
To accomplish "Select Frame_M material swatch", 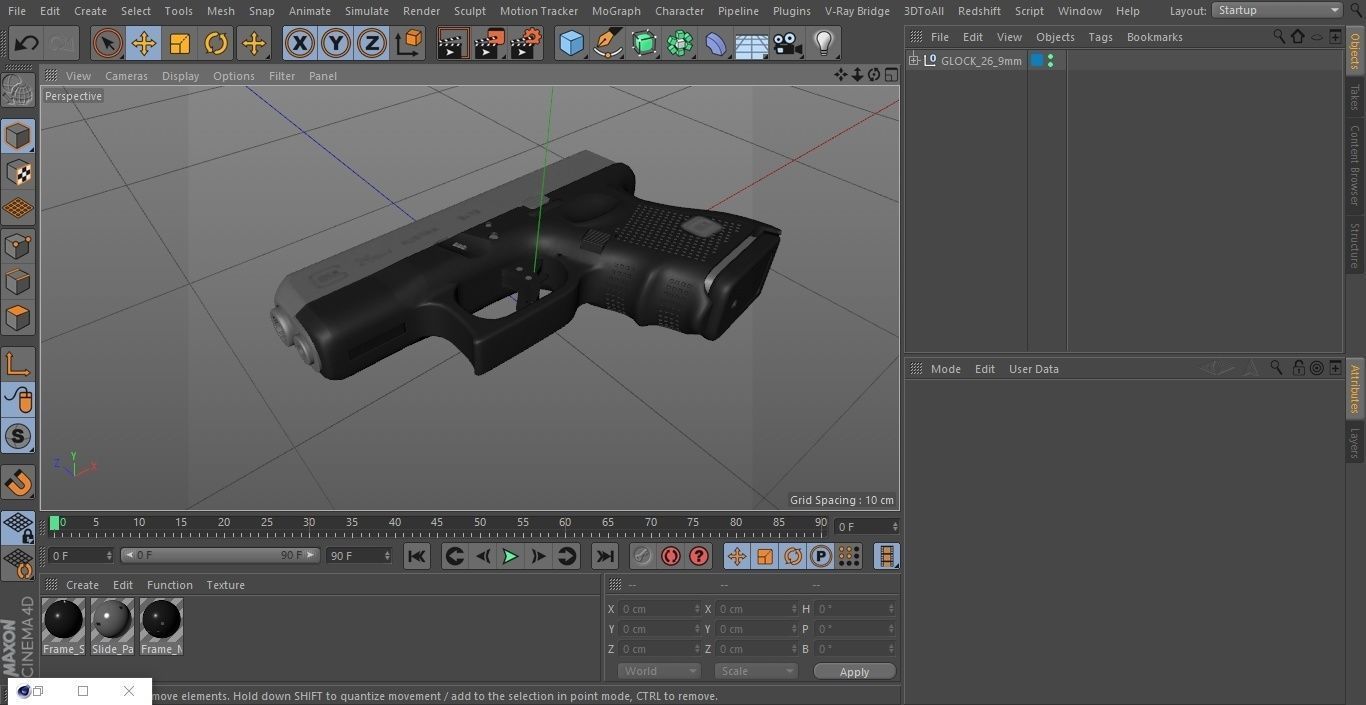I will [161, 627].
